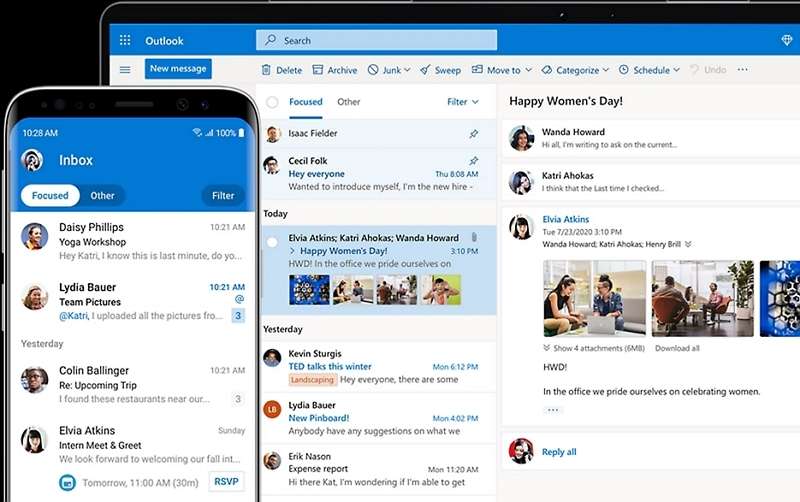Click the 3 count badge on Lydia Bauer phone message
Screen dimensions: 800x502
238,316
